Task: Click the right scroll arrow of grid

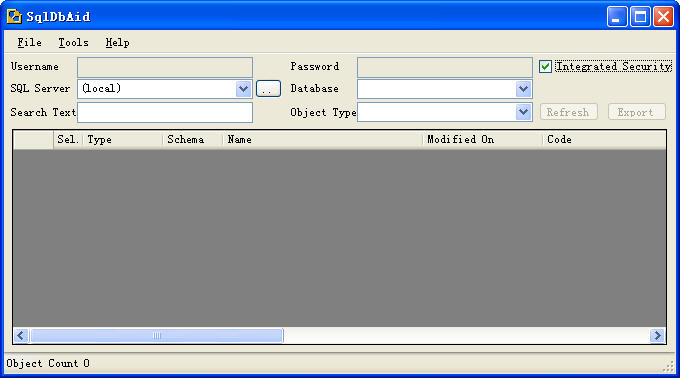Action: (657, 336)
